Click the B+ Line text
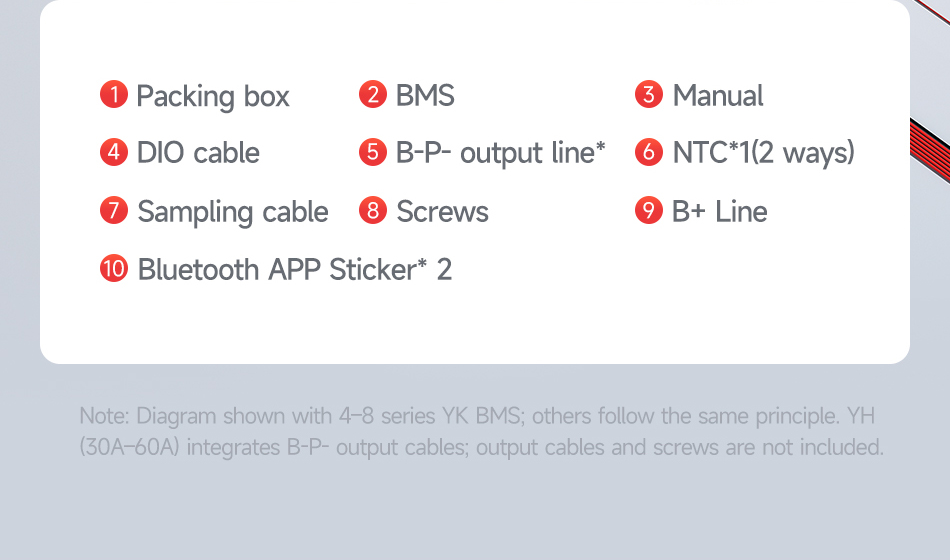Image resolution: width=950 pixels, height=560 pixels. 720,212
